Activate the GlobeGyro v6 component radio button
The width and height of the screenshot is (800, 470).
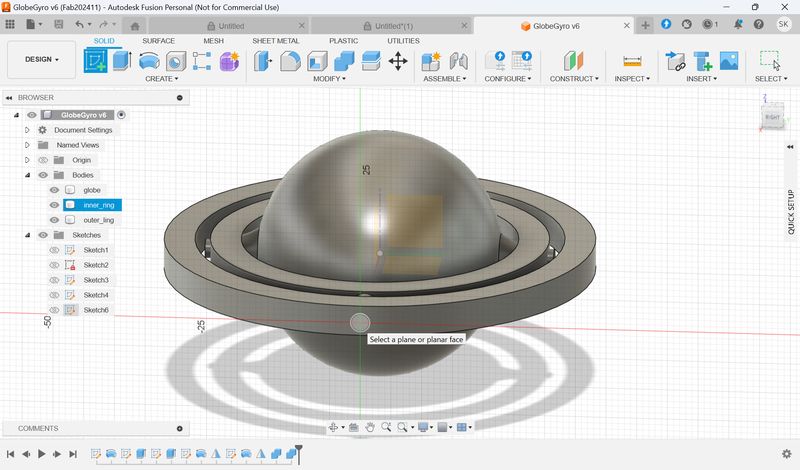pyautogui.click(x=121, y=115)
